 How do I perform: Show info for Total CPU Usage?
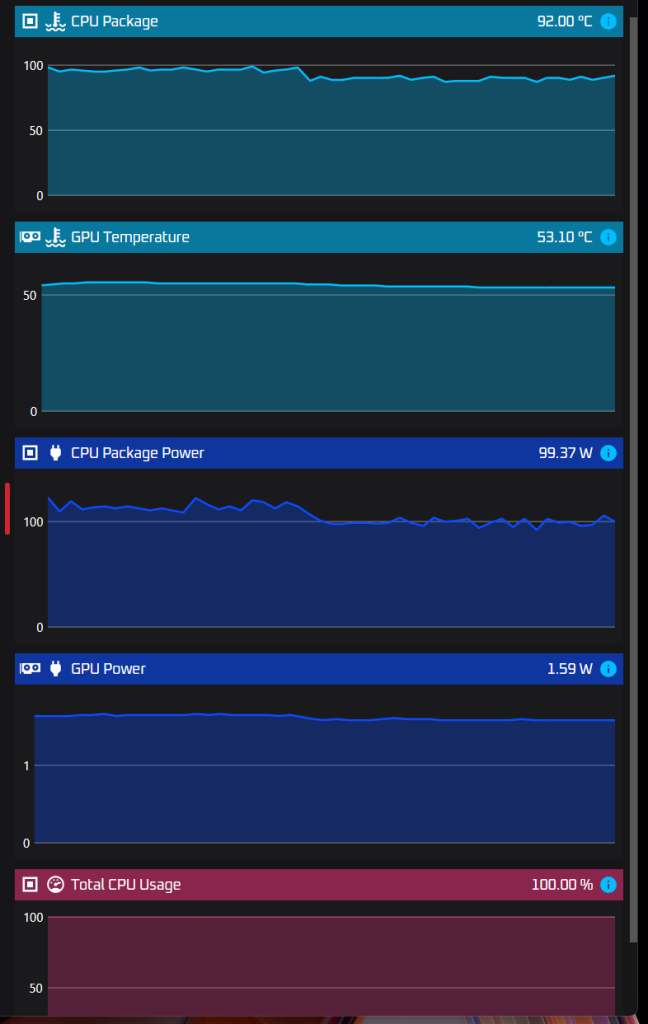[608, 885]
